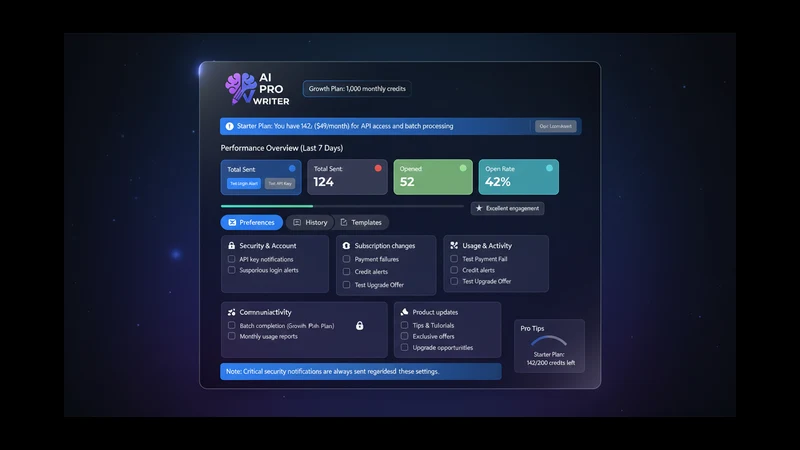Click the Pro Tips card
The width and height of the screenshot is (800, 450).
[x=549, y=346]
